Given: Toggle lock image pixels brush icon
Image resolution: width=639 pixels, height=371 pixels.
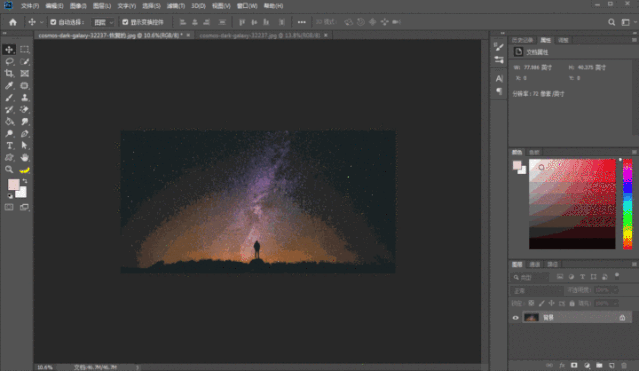Looking at the screenshot, I should coord(542,303).
